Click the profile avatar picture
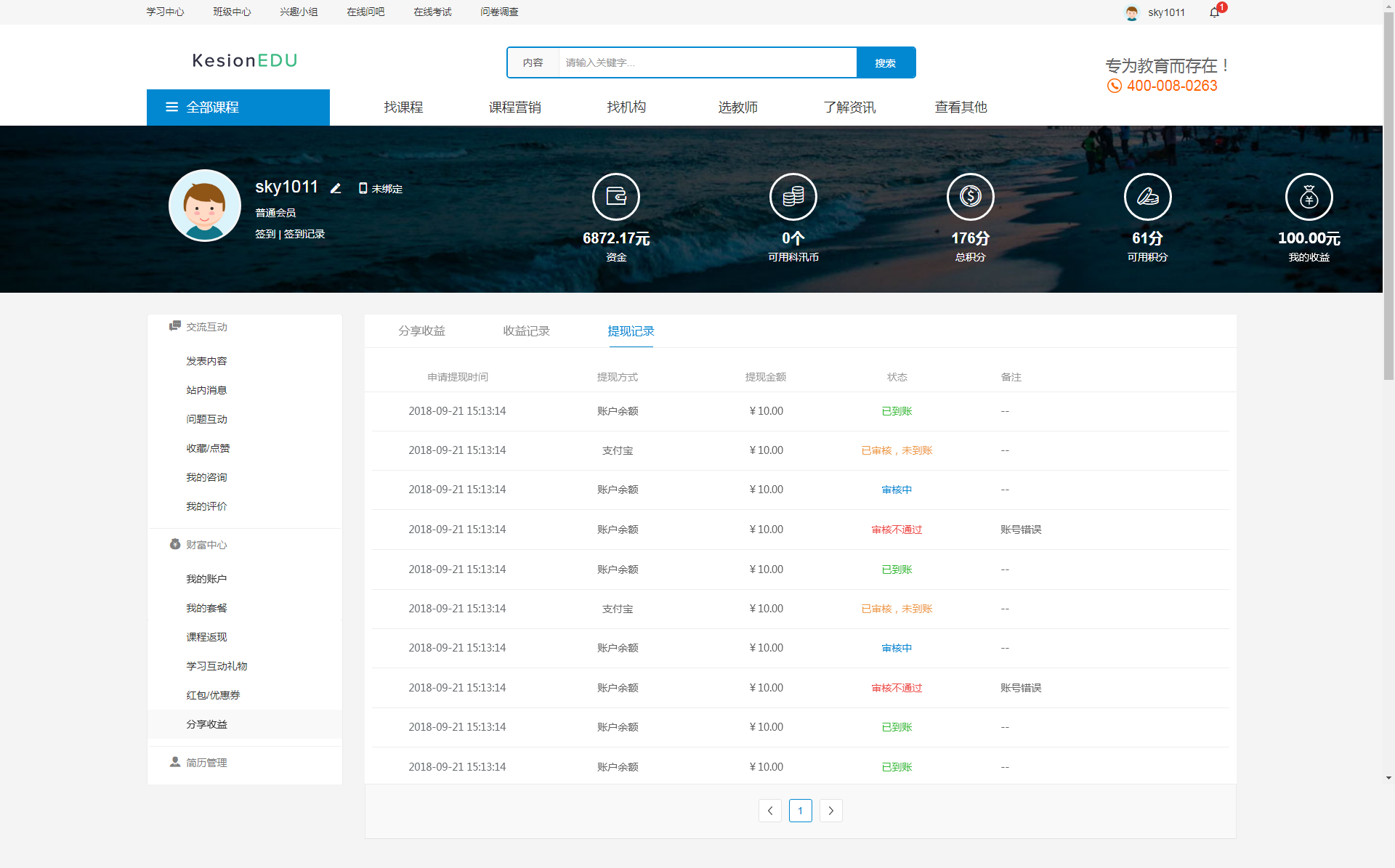Screen dimensions: 1395x868 [205, 206]
